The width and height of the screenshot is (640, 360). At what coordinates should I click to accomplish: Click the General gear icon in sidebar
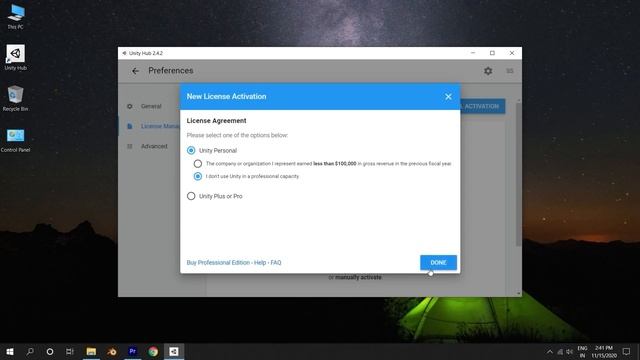tap(130, 106)
